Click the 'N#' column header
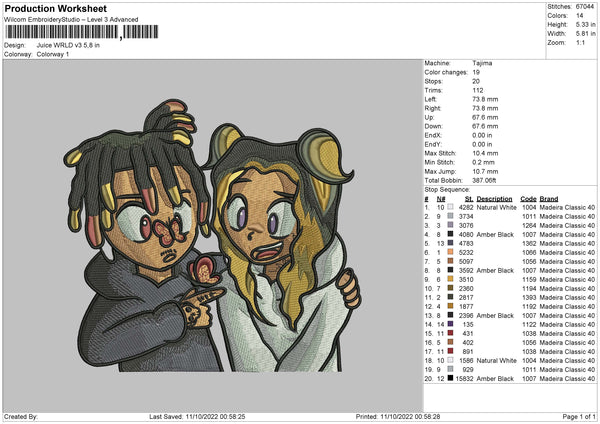 441,199
